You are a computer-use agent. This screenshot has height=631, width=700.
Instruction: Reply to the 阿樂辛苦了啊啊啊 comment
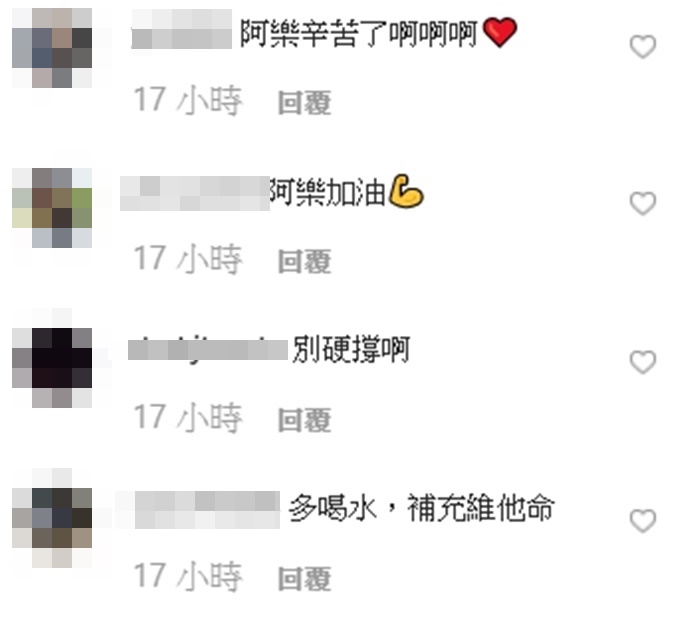tap(304, 102)
